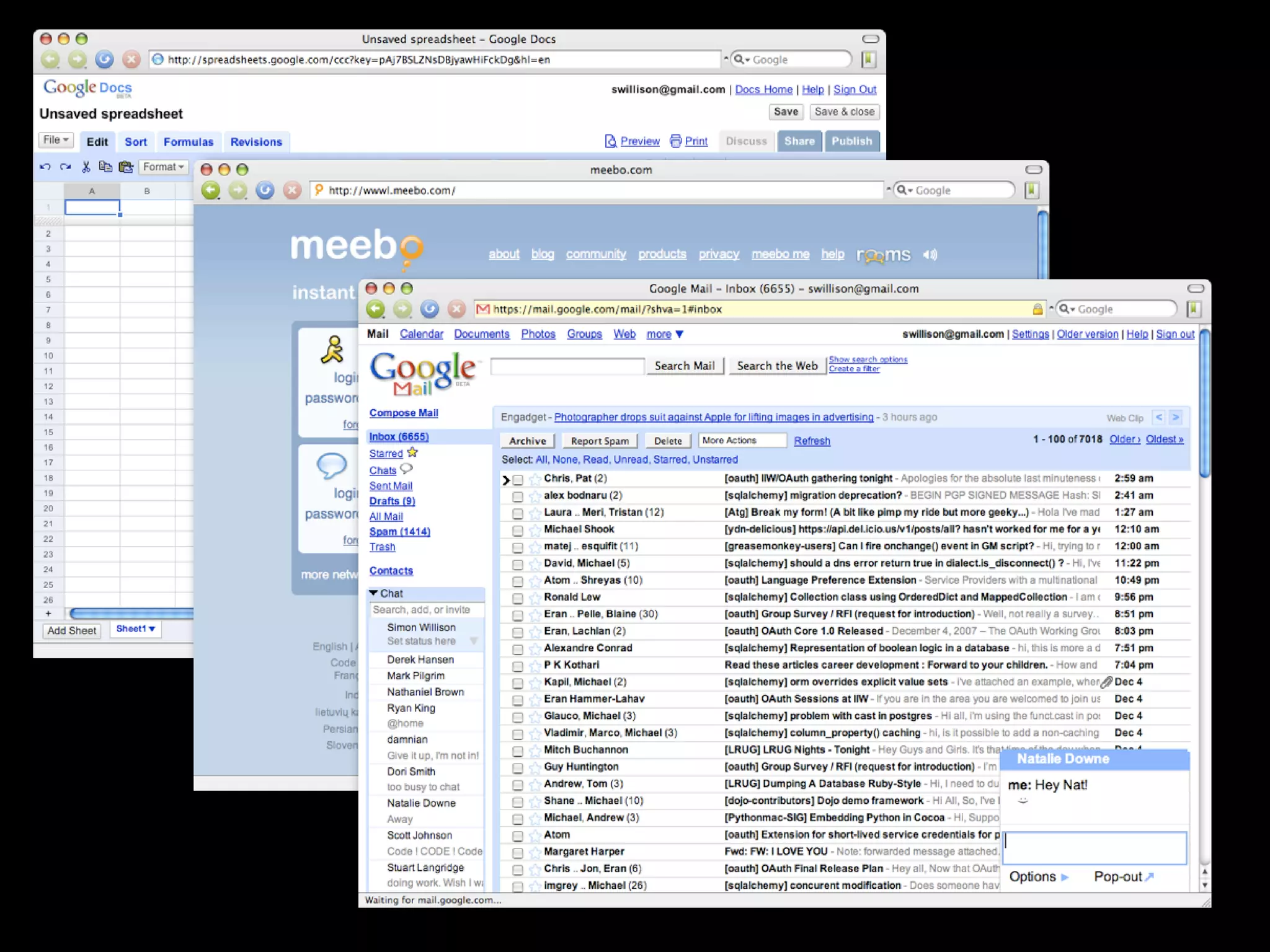Star the Chris, Pat oauth email
1270x952 pixels.
click(535, 479)
